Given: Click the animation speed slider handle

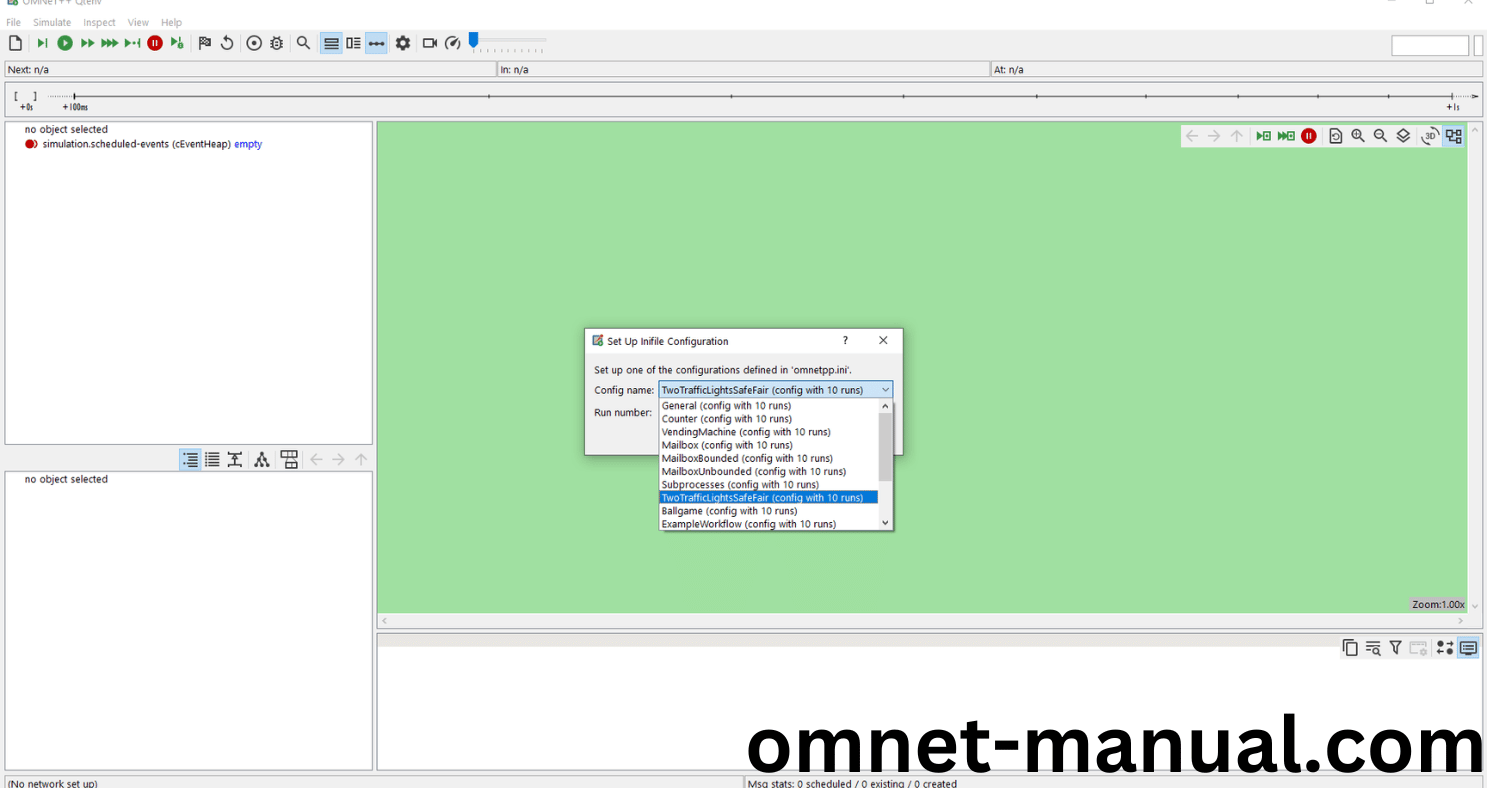Looking at the screenshot, I should [474, 40].
